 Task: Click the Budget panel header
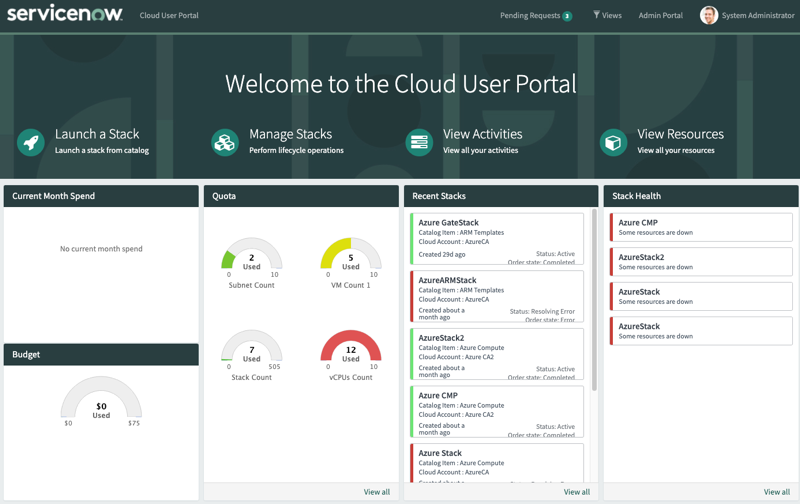pos(101,355)
